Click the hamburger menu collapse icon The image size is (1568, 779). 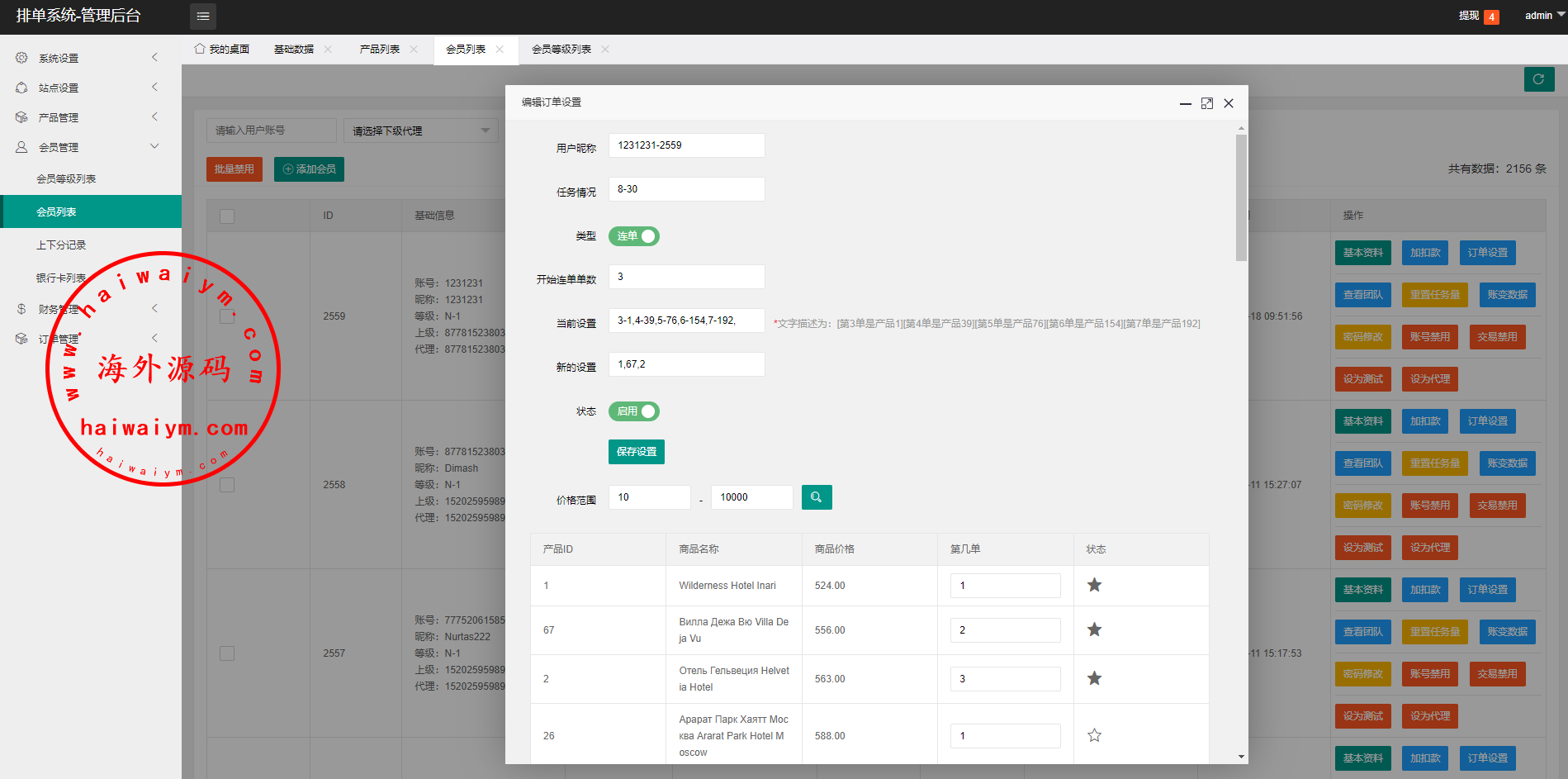point(202,17)
